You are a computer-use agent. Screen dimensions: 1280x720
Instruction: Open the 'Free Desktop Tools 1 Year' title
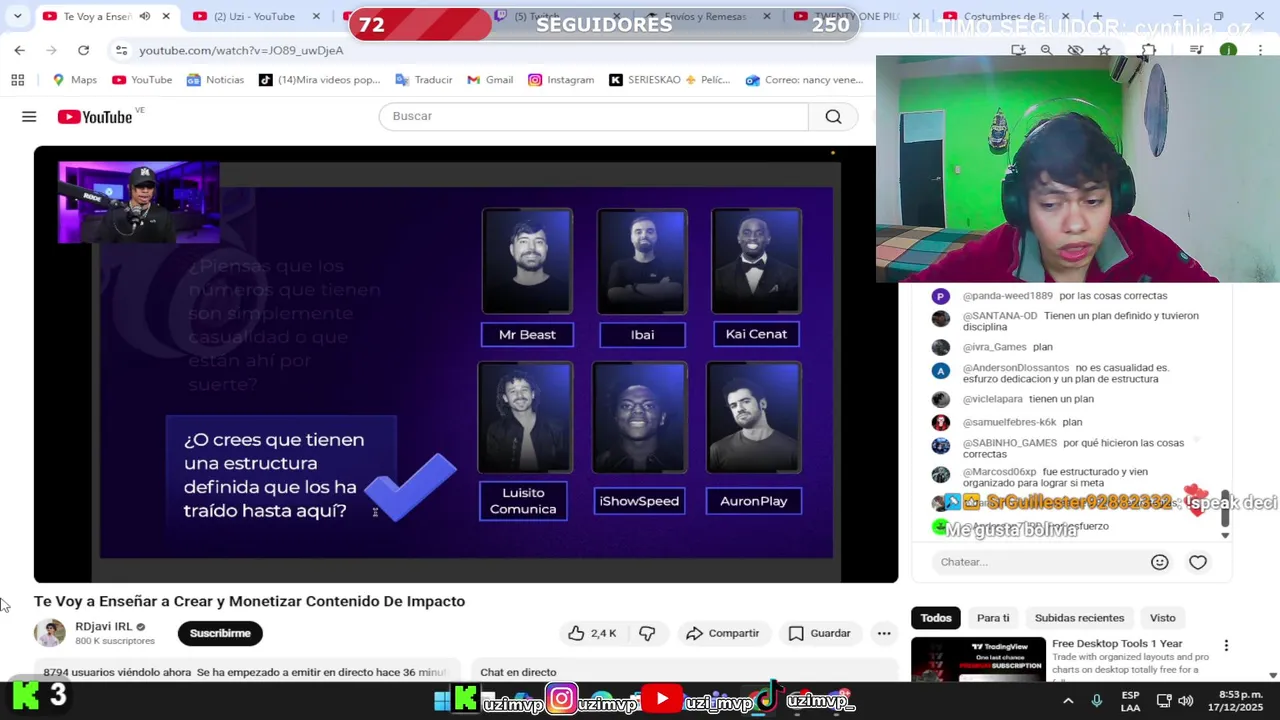[x=1117, y=644]
